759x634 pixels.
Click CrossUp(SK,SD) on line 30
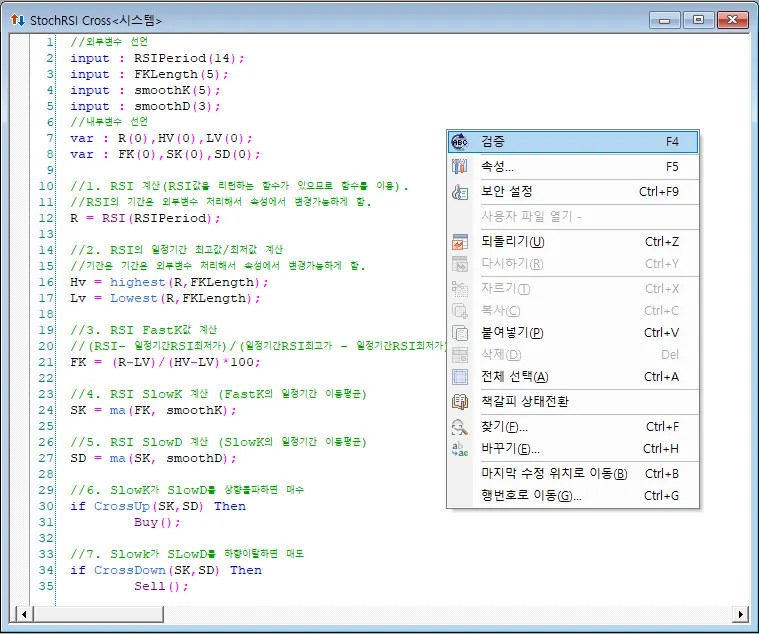149,506
